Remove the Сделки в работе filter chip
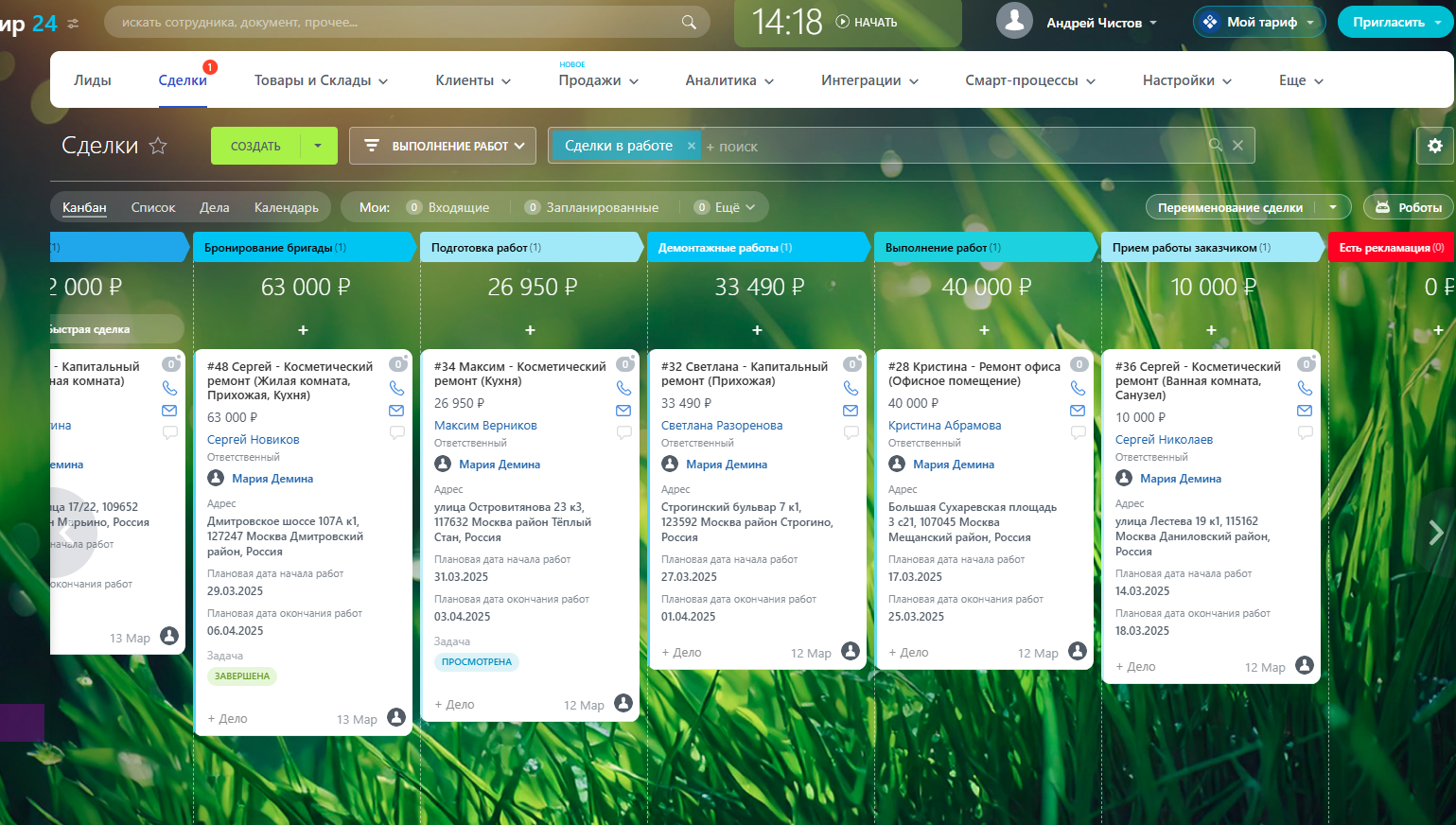1456x825 pixels. pos(692,146)
